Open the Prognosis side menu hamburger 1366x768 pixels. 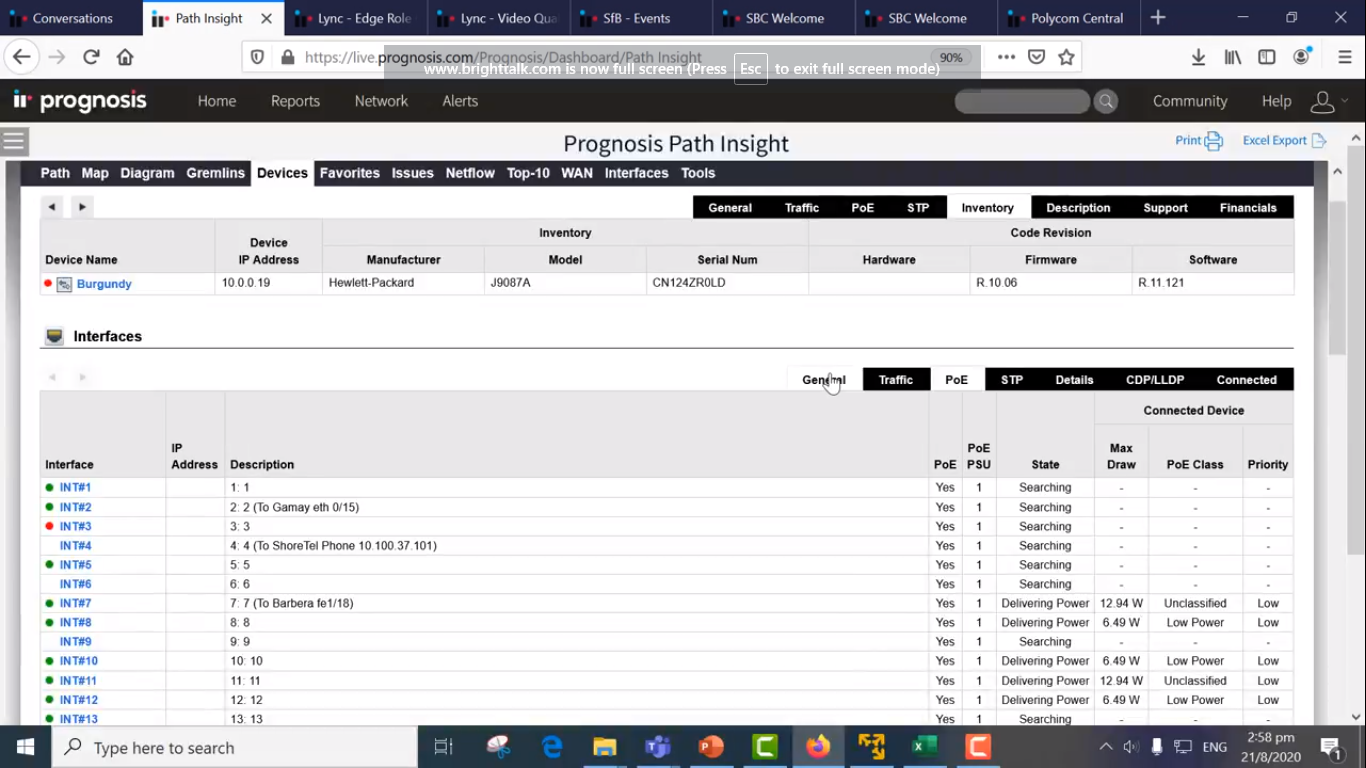tap(14, 141)
